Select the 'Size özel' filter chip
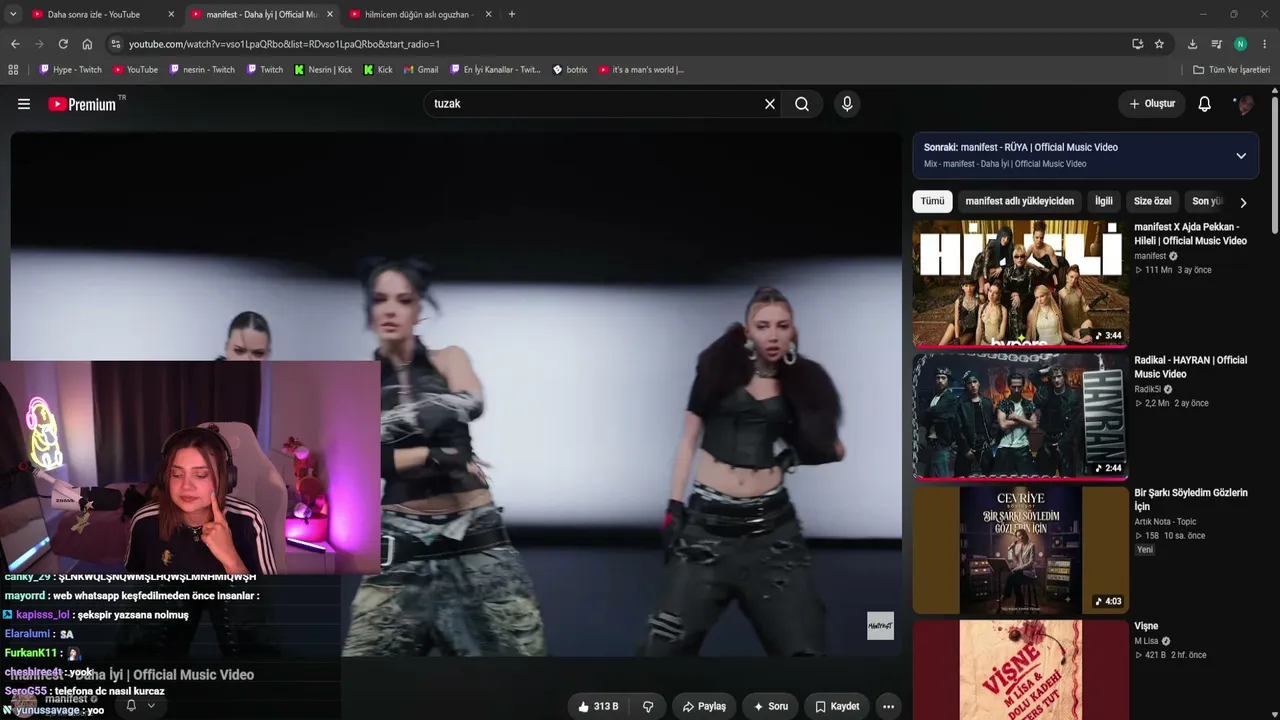Viewport: 1280px width, 720px height. tap(1152, 201)
